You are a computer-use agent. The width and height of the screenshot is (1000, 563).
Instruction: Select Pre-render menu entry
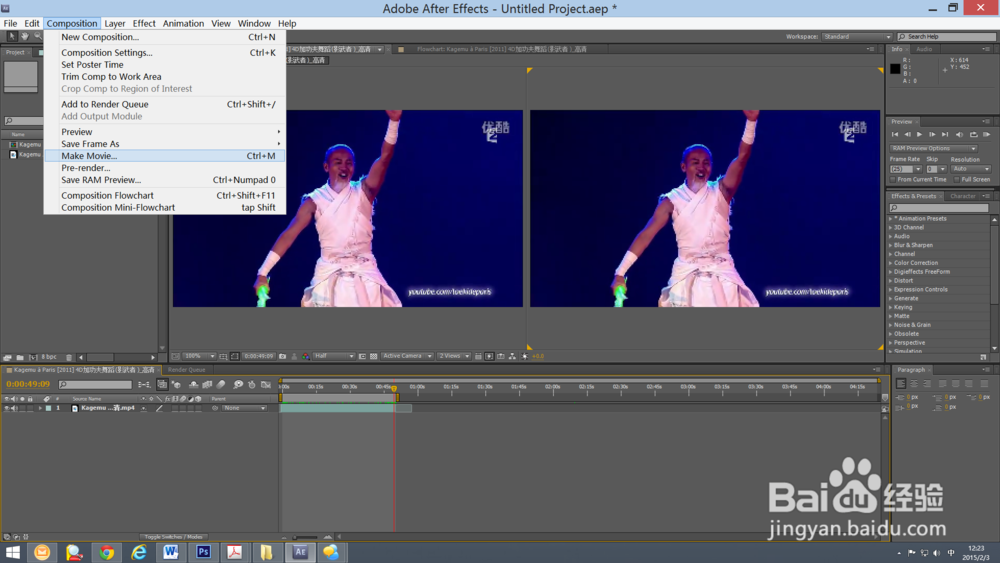click(x=165, y=168)
